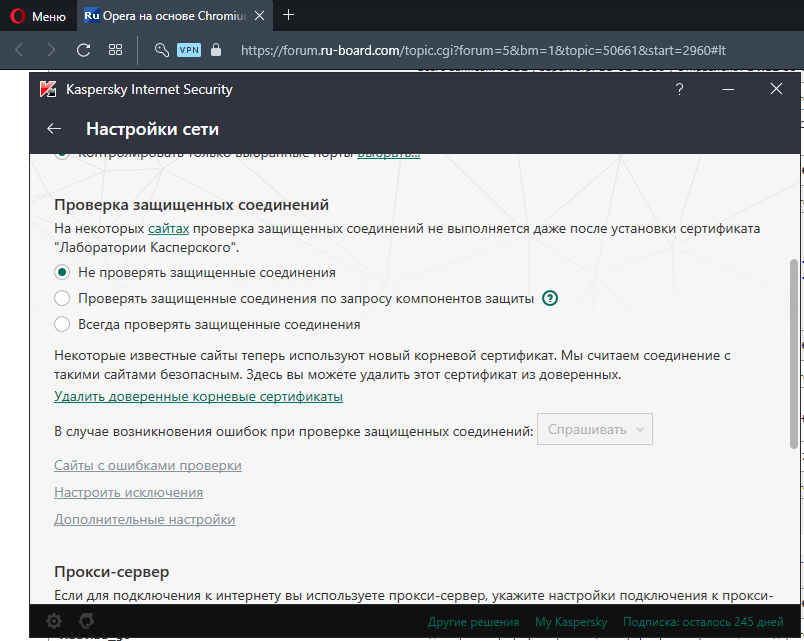The width and height of the screenshot is (804, 641).
Task: Click Подписка: осталось 245 дней
Action: tap(703, 622)
